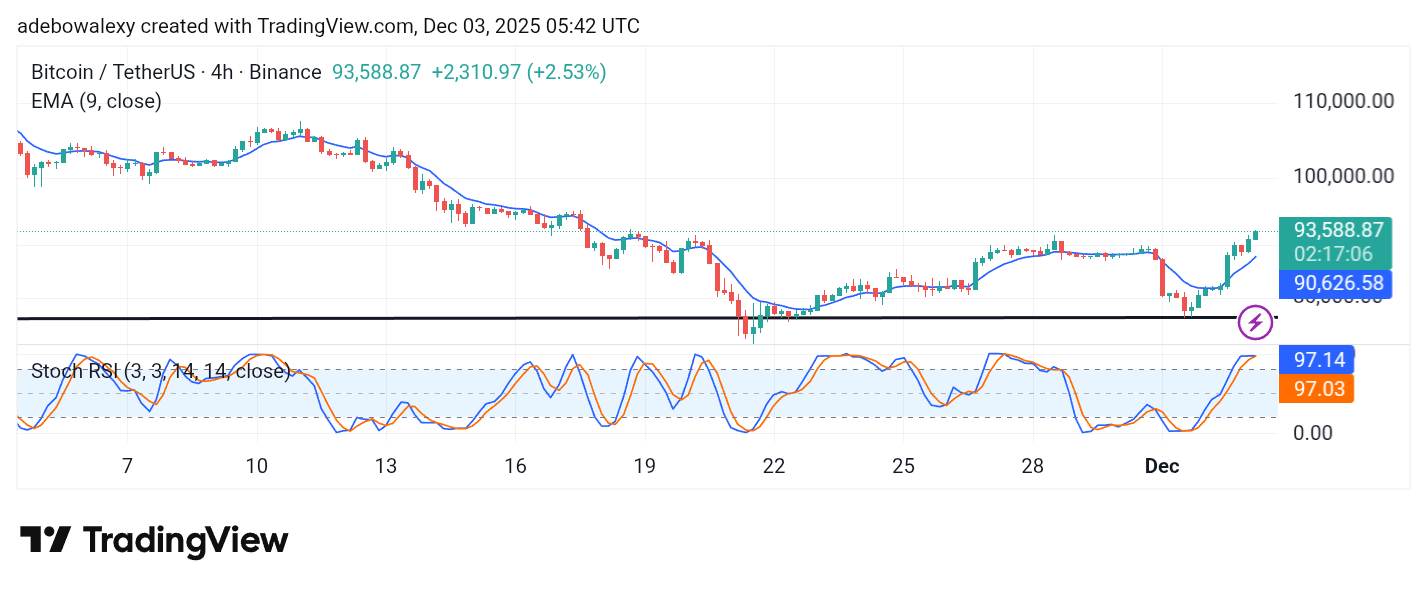This screenshot has width=1427, height=591.
Task: Click the 93,588.87 price in header
Action: pyautogui.click(x=376, y=72)
